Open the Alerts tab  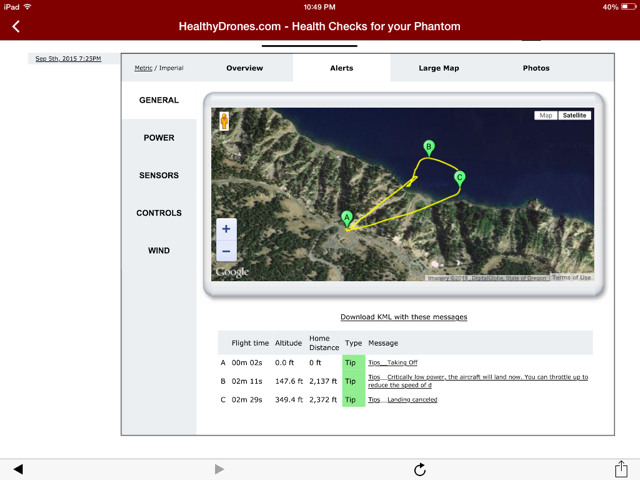click(342, 68)
